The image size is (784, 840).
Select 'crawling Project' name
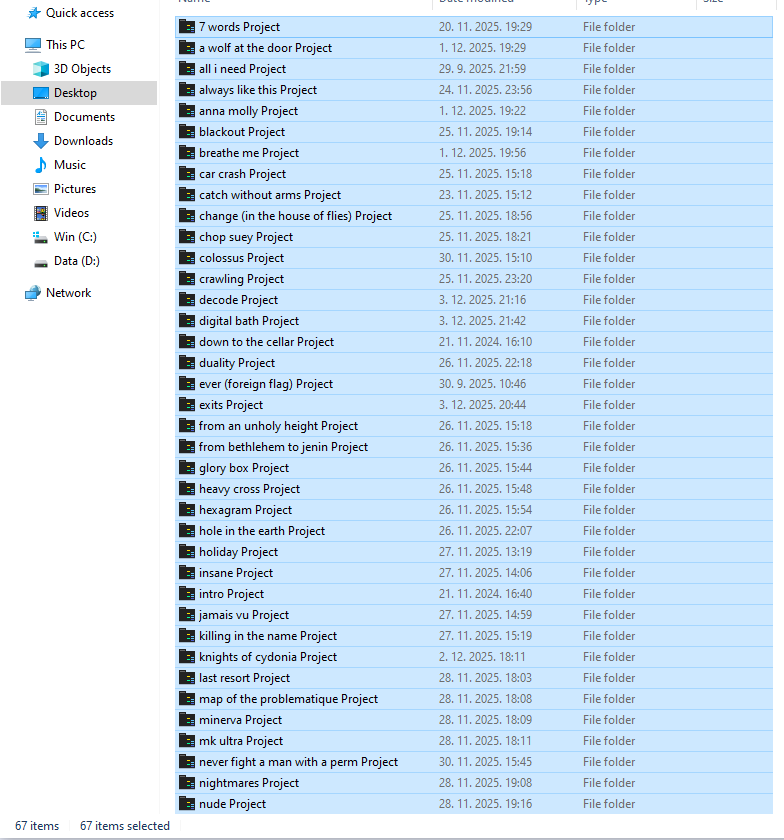point(241,279)
